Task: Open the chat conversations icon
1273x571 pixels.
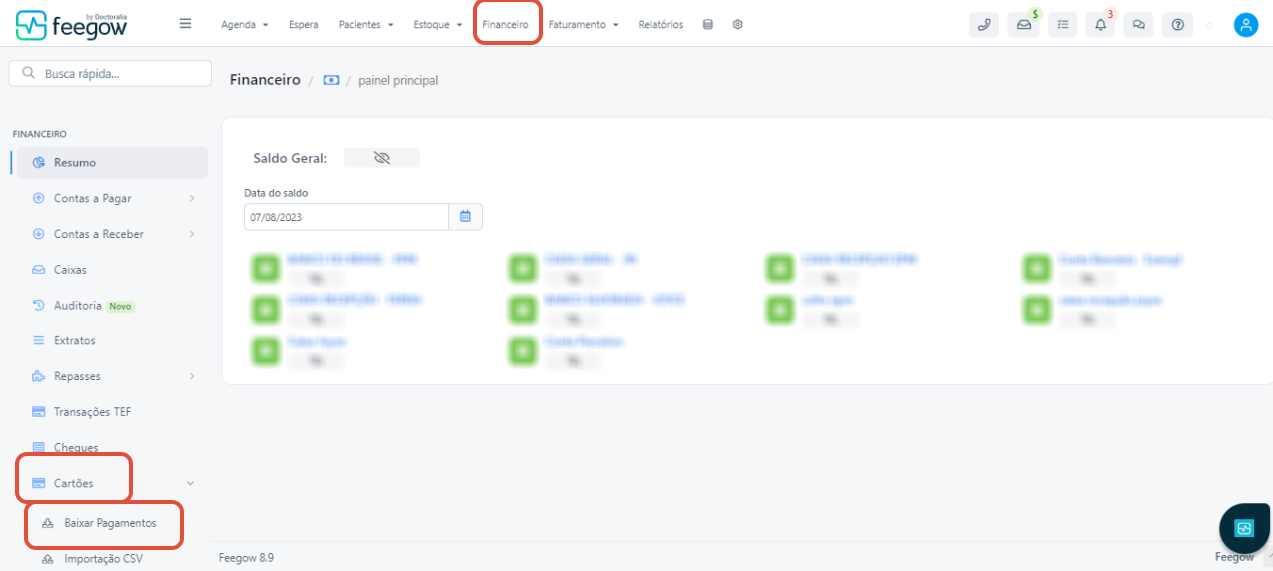Action: [1139, 25]
